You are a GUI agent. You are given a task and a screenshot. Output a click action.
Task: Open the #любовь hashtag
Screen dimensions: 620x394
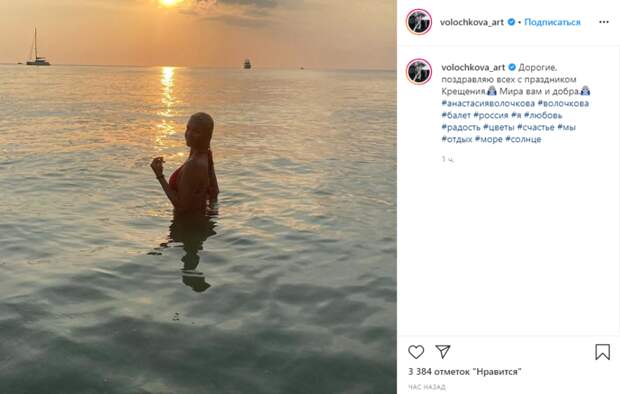coord(543,115)
